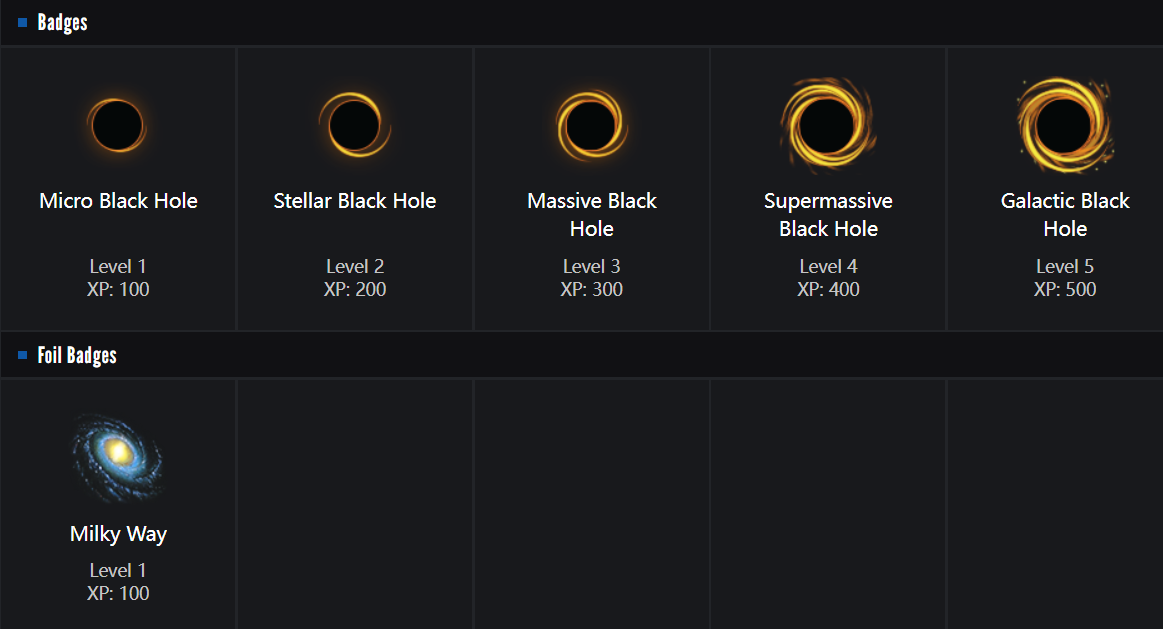Image resolution: width=1163 pixels, height=629 pixels.
Task: Select the Supermassive Black Hole title text
Action: (x=828, y=215)
